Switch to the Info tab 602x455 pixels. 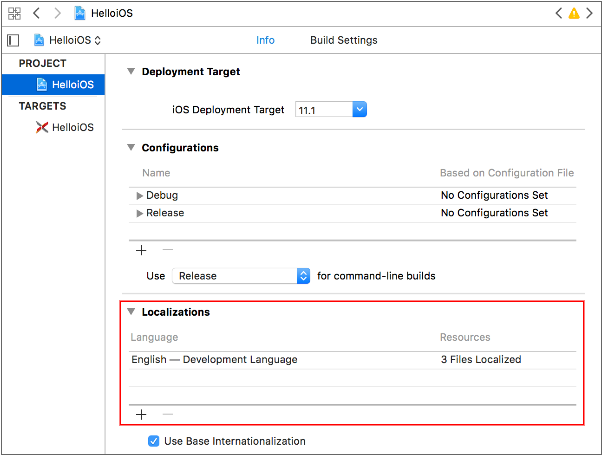pos(265,41)
